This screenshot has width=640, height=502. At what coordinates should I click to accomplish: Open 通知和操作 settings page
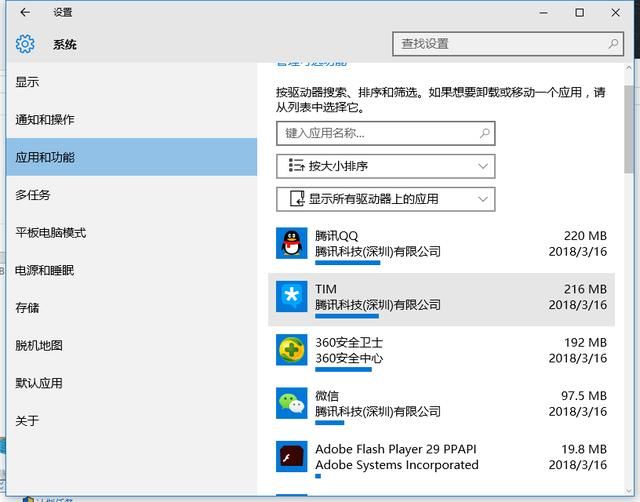point(131,120)
